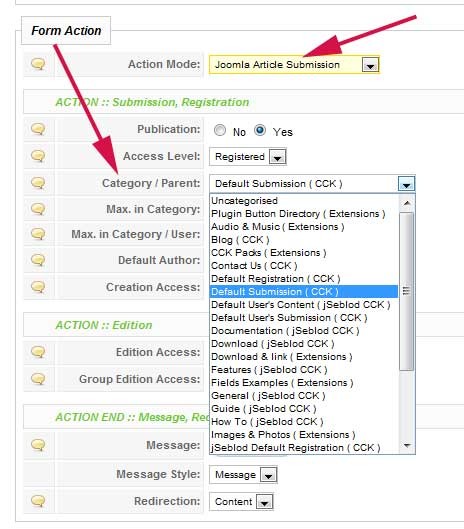Choose Audio & Music ( Extensions )
Viewport: 464px width, 529px height.
304,227
